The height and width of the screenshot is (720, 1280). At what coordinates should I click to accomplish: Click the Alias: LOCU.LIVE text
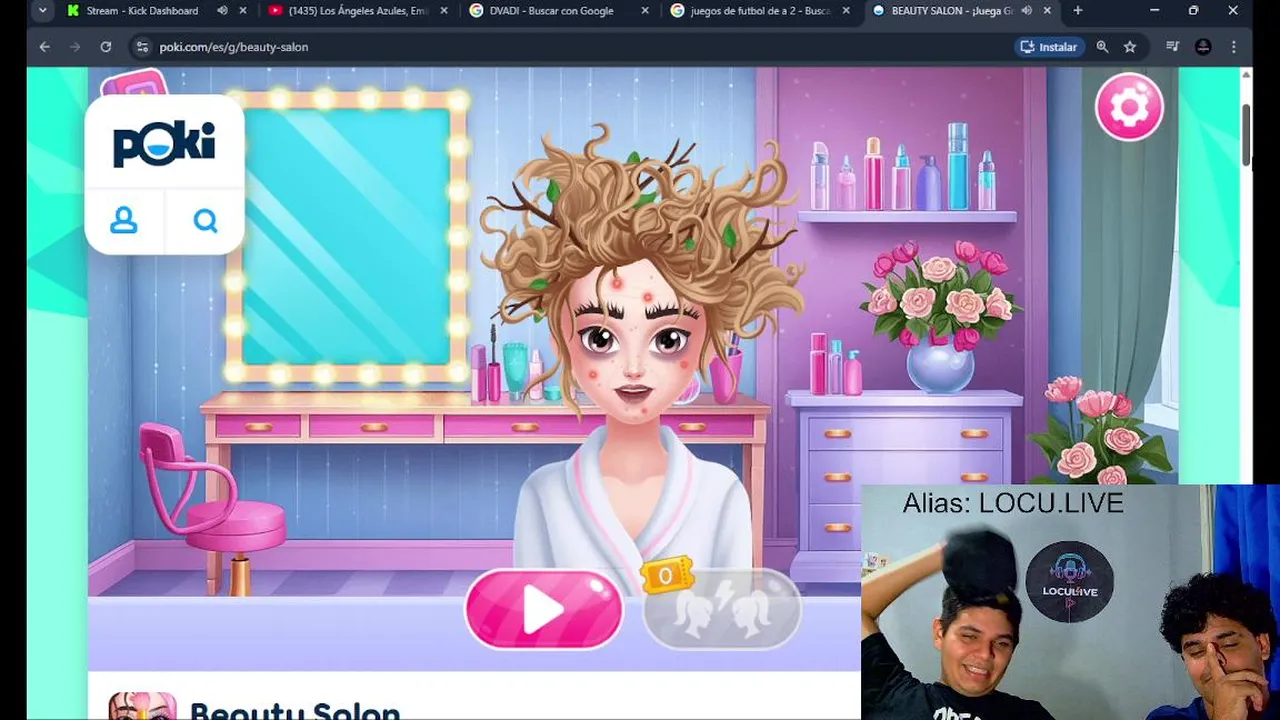(1013, 503)
